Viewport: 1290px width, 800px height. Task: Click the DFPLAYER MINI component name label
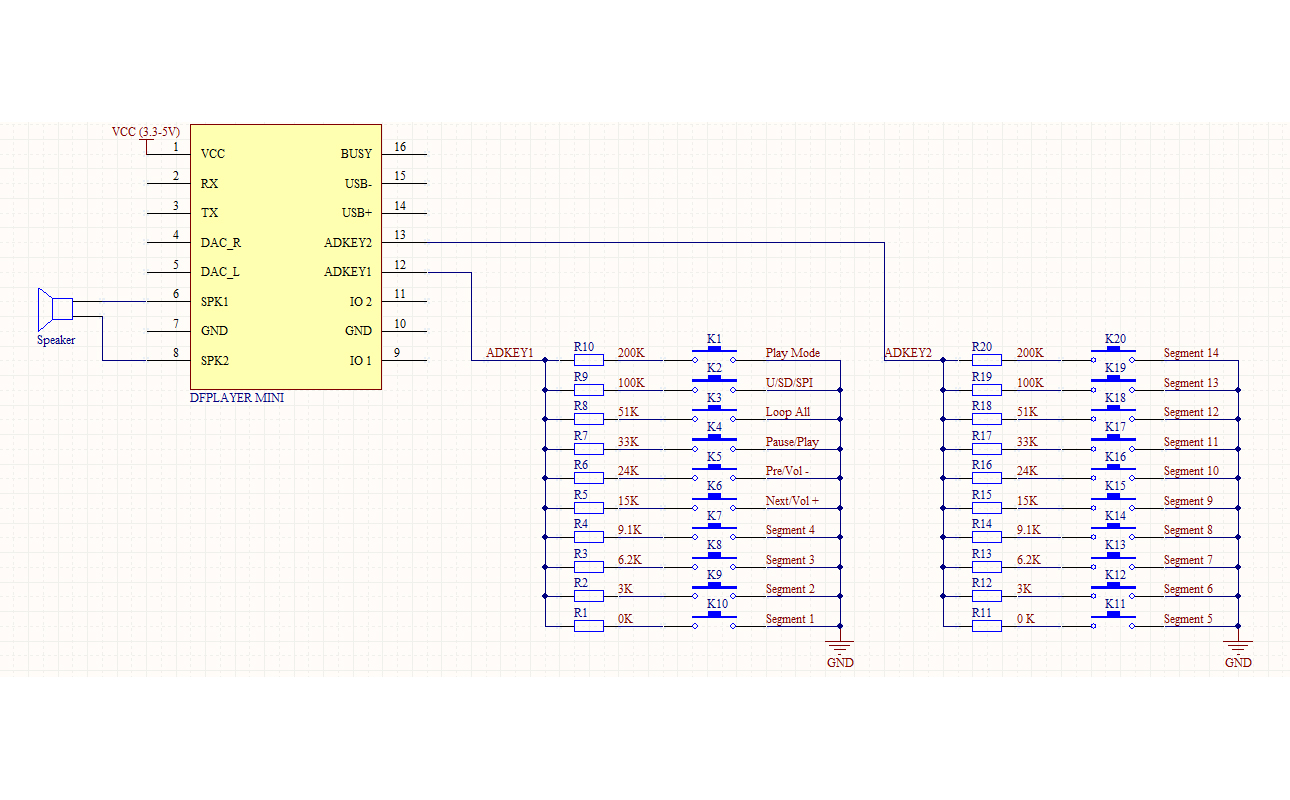click(237, 398)
